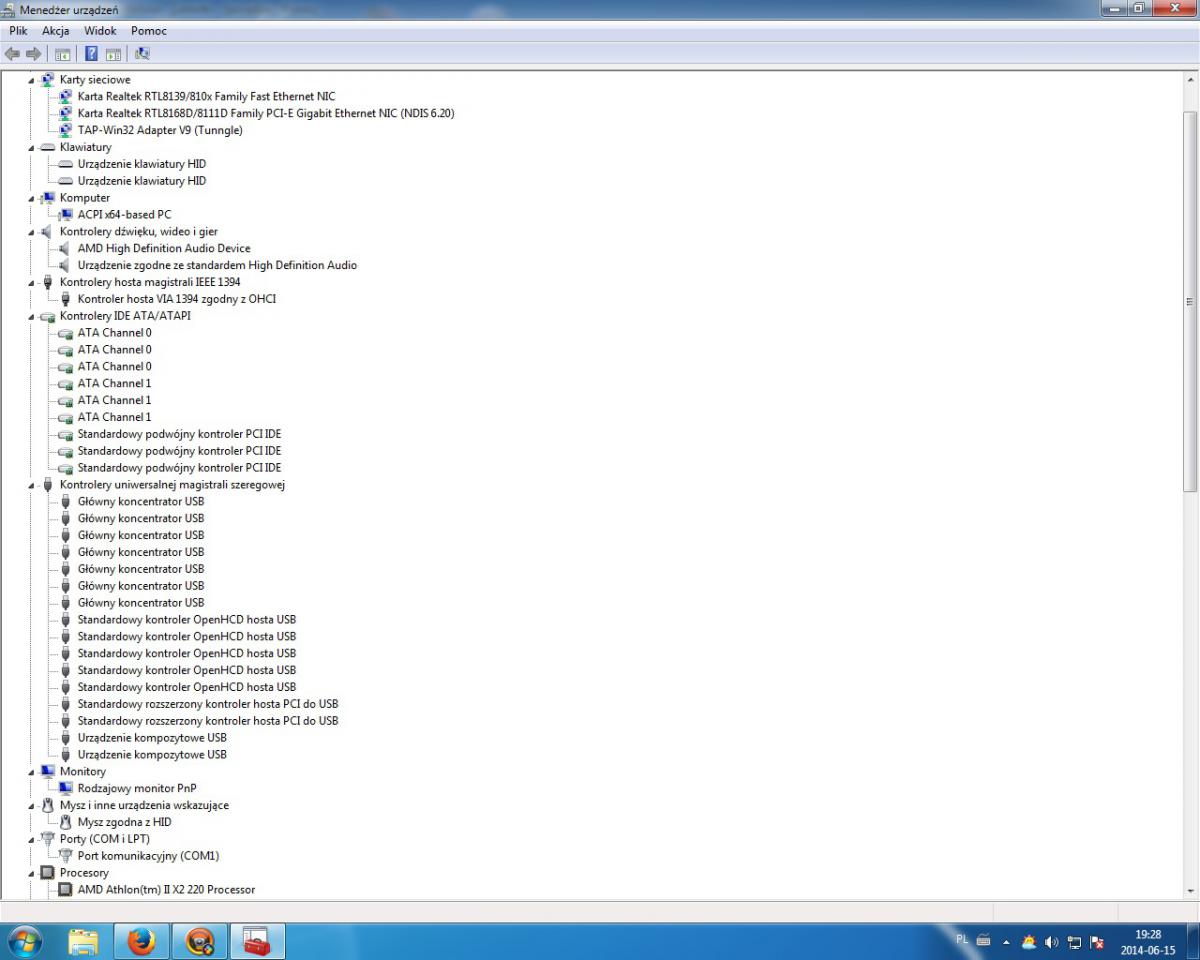Open the Akcja menu
1200x960 pixels.
click(x=56, y=31)
